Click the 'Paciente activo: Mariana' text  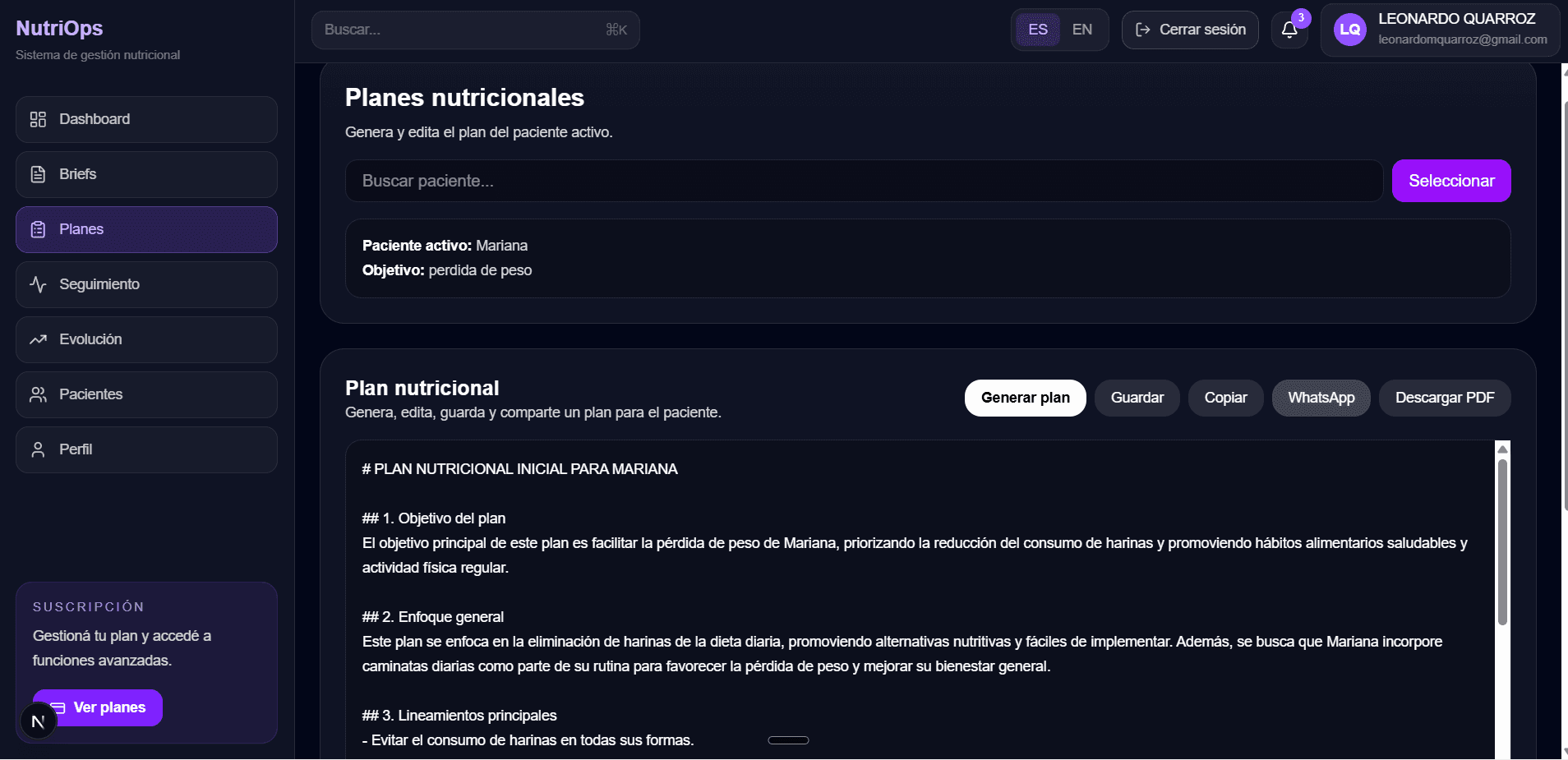tap(445, 246)
